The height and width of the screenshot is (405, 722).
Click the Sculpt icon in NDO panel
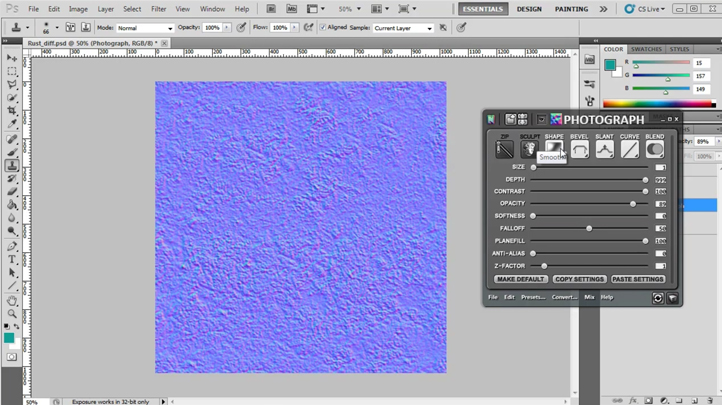[529, 150]
